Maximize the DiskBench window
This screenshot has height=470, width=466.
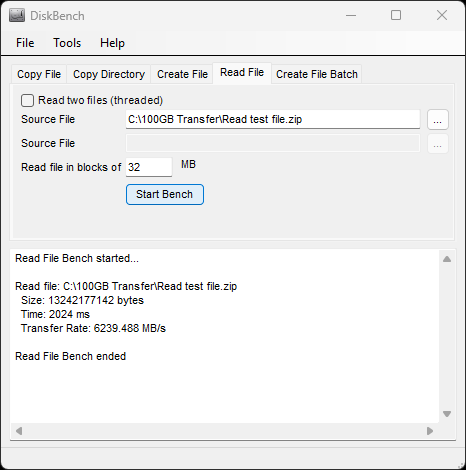(396, 15)
